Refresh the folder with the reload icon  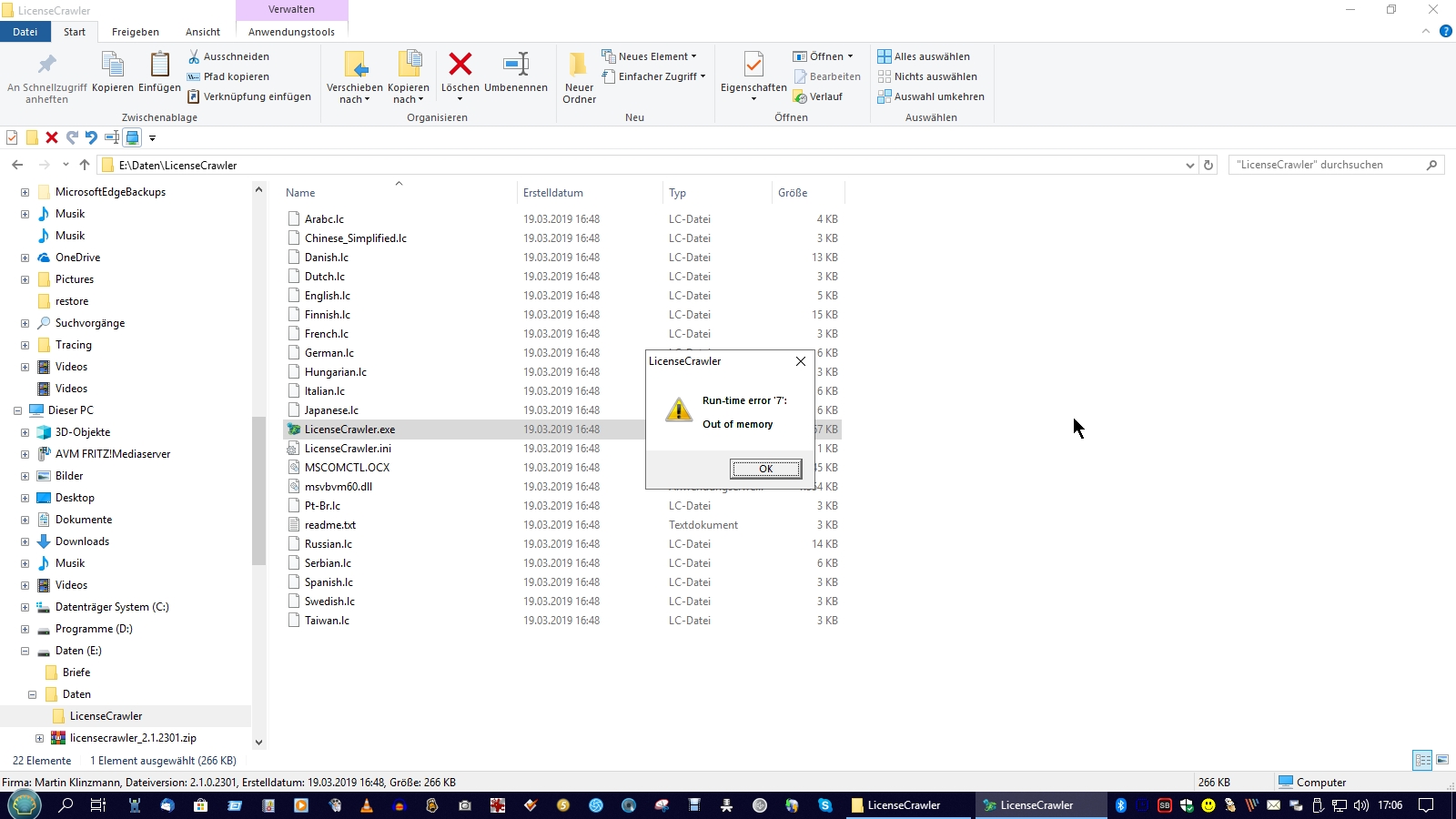1208,165
